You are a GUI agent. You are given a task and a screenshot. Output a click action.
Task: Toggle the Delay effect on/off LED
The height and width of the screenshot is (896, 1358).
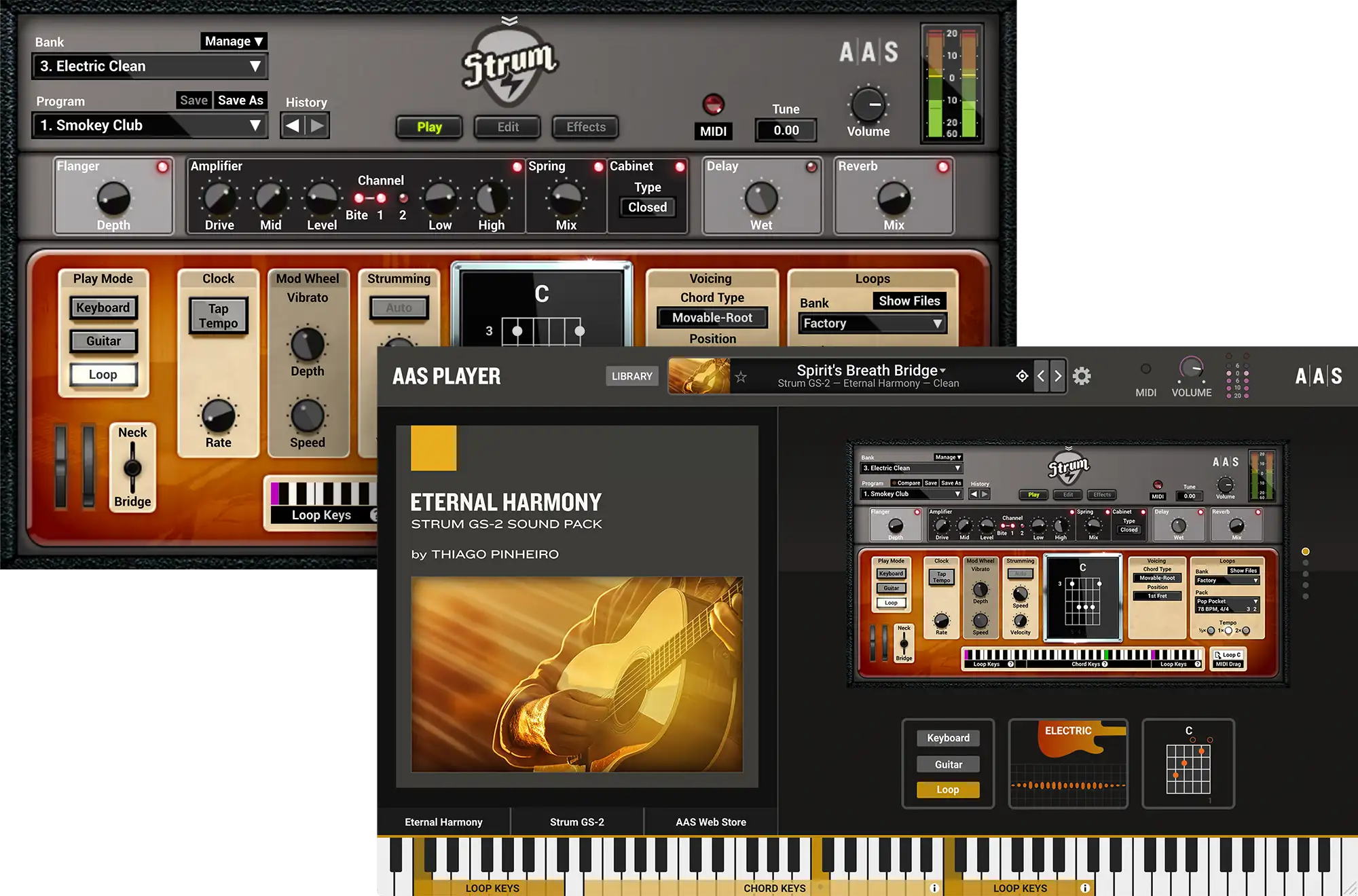click(811, 167)
